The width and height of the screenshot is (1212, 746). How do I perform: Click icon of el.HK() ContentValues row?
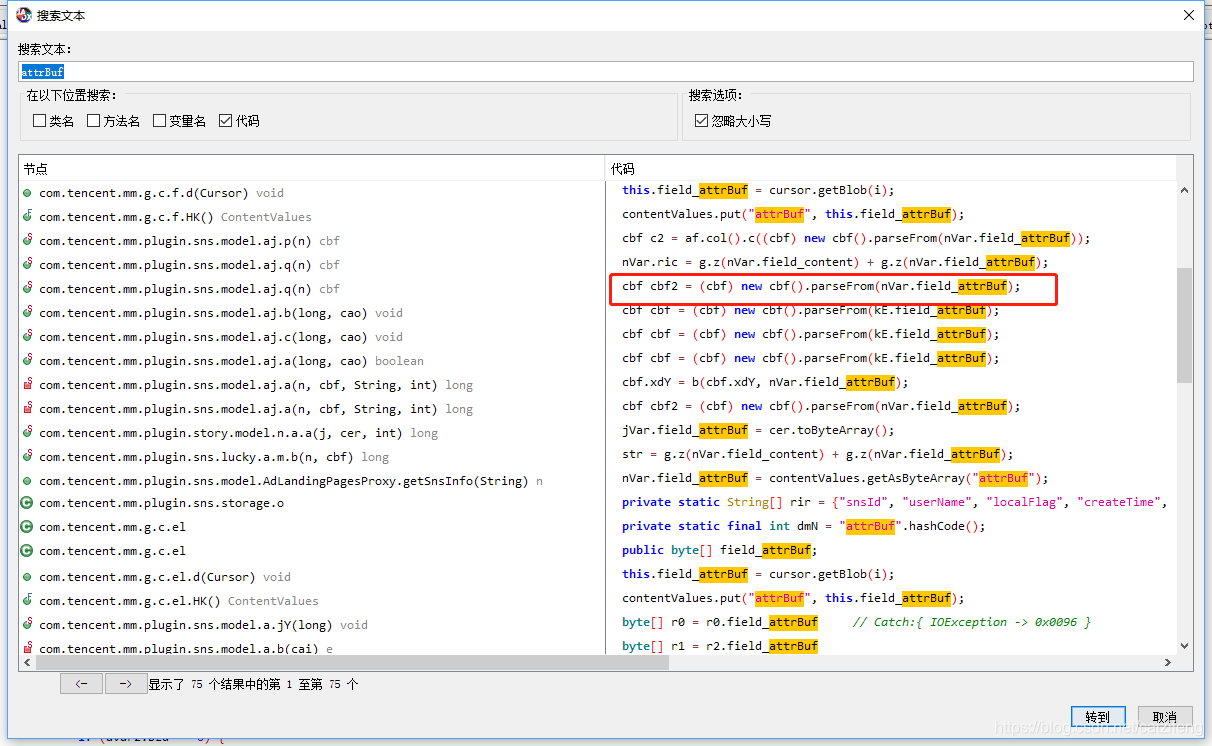pos(28,601)
